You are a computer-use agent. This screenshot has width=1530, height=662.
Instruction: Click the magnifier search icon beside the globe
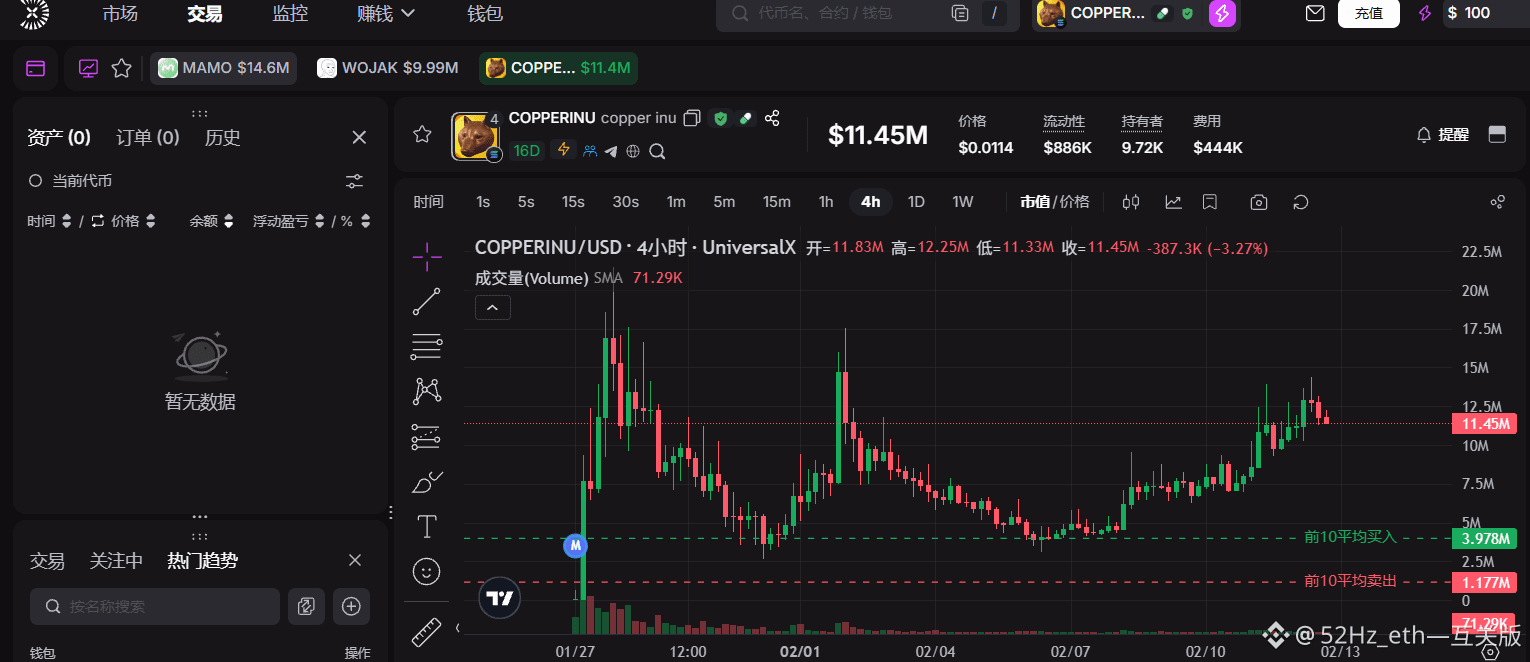click(x=657, y=151)
